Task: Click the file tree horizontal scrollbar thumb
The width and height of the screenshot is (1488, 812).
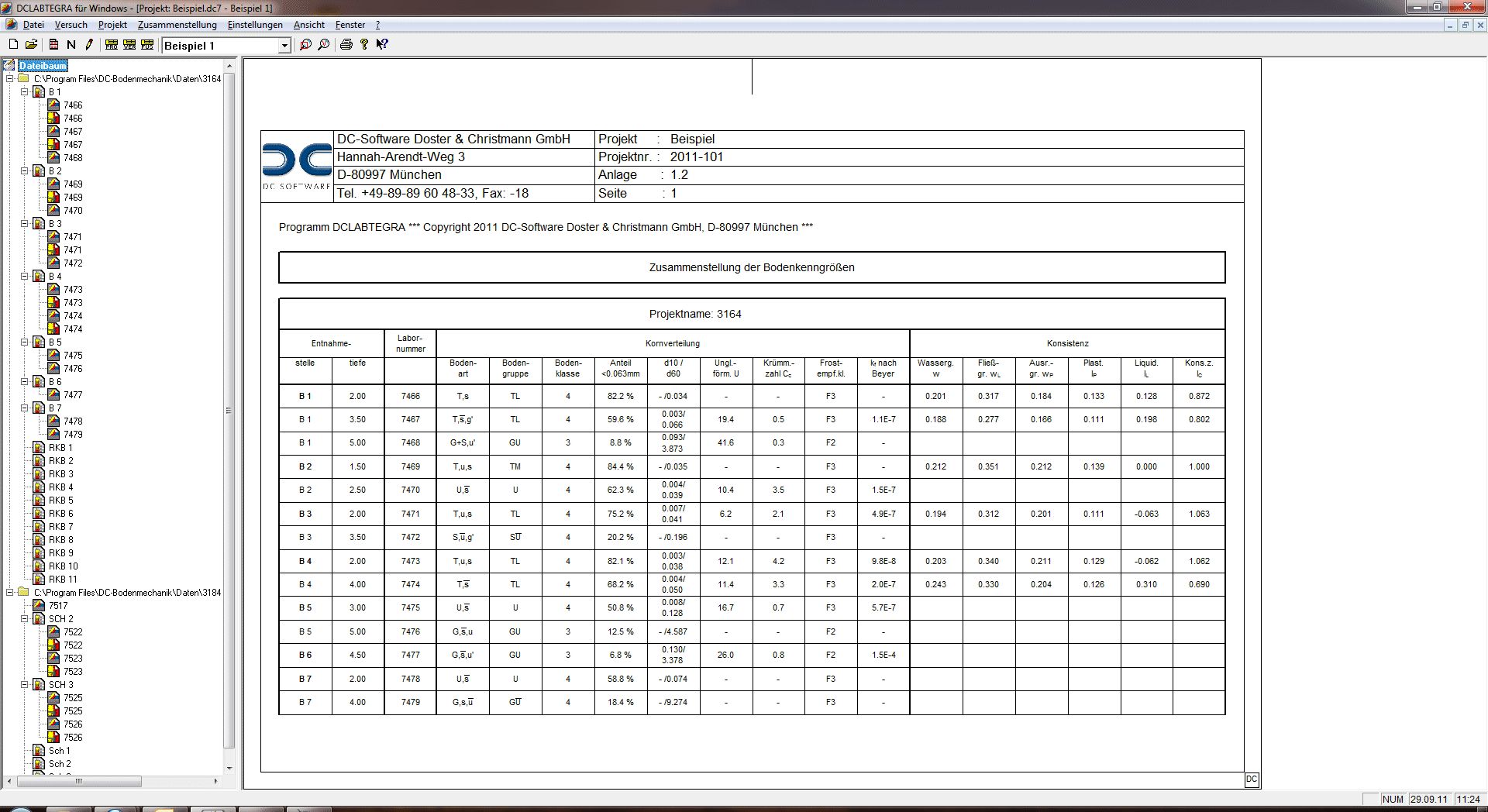Action: [x=79, y=781]
